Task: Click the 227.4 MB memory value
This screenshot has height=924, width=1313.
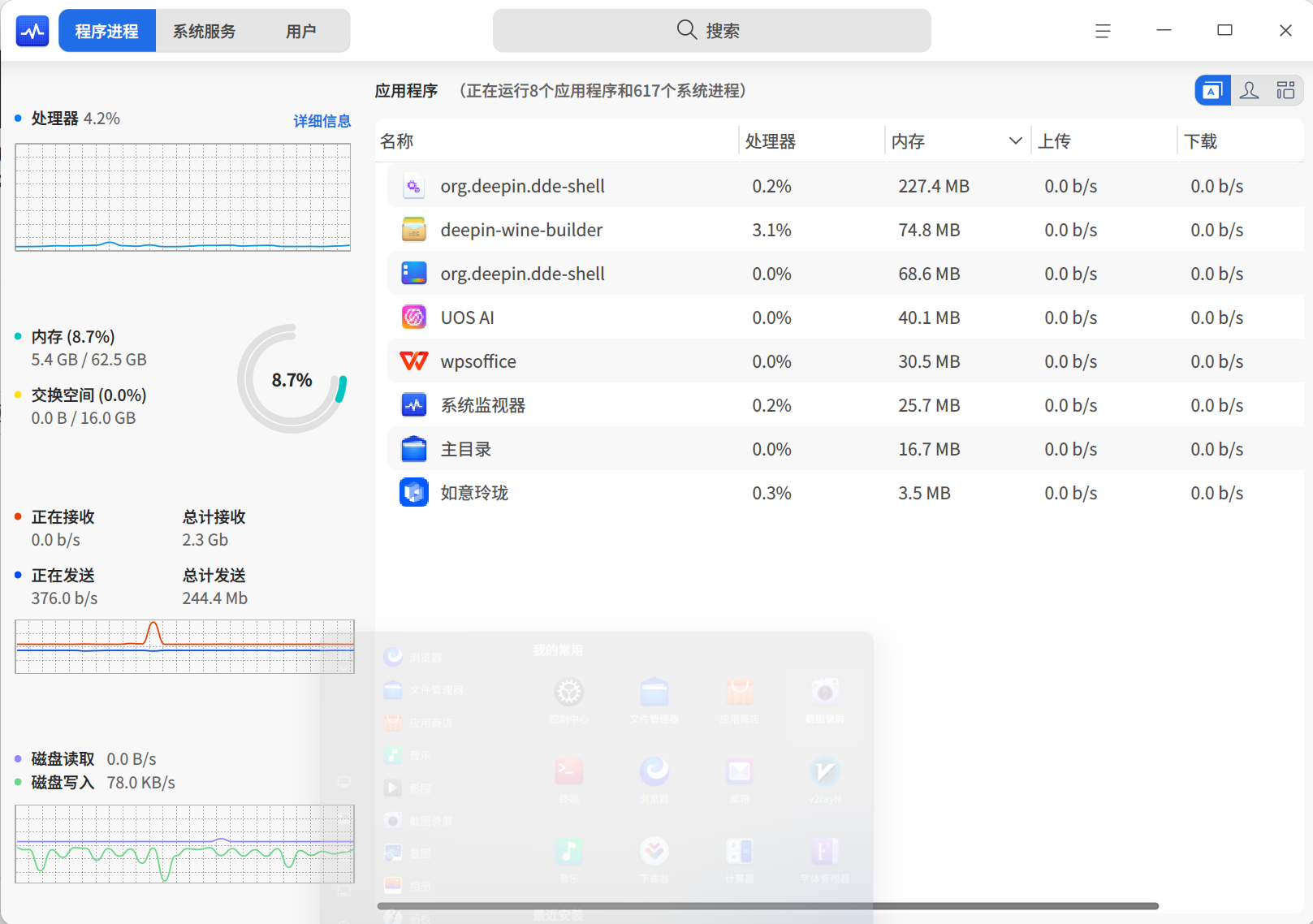Action: point(934,187)
